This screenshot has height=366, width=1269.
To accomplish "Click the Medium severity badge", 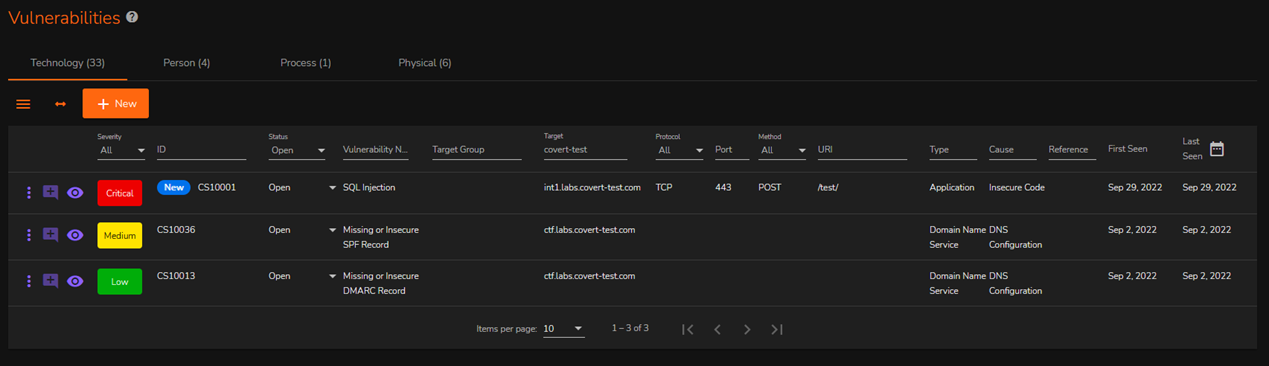I will click(x=120, y=235).
